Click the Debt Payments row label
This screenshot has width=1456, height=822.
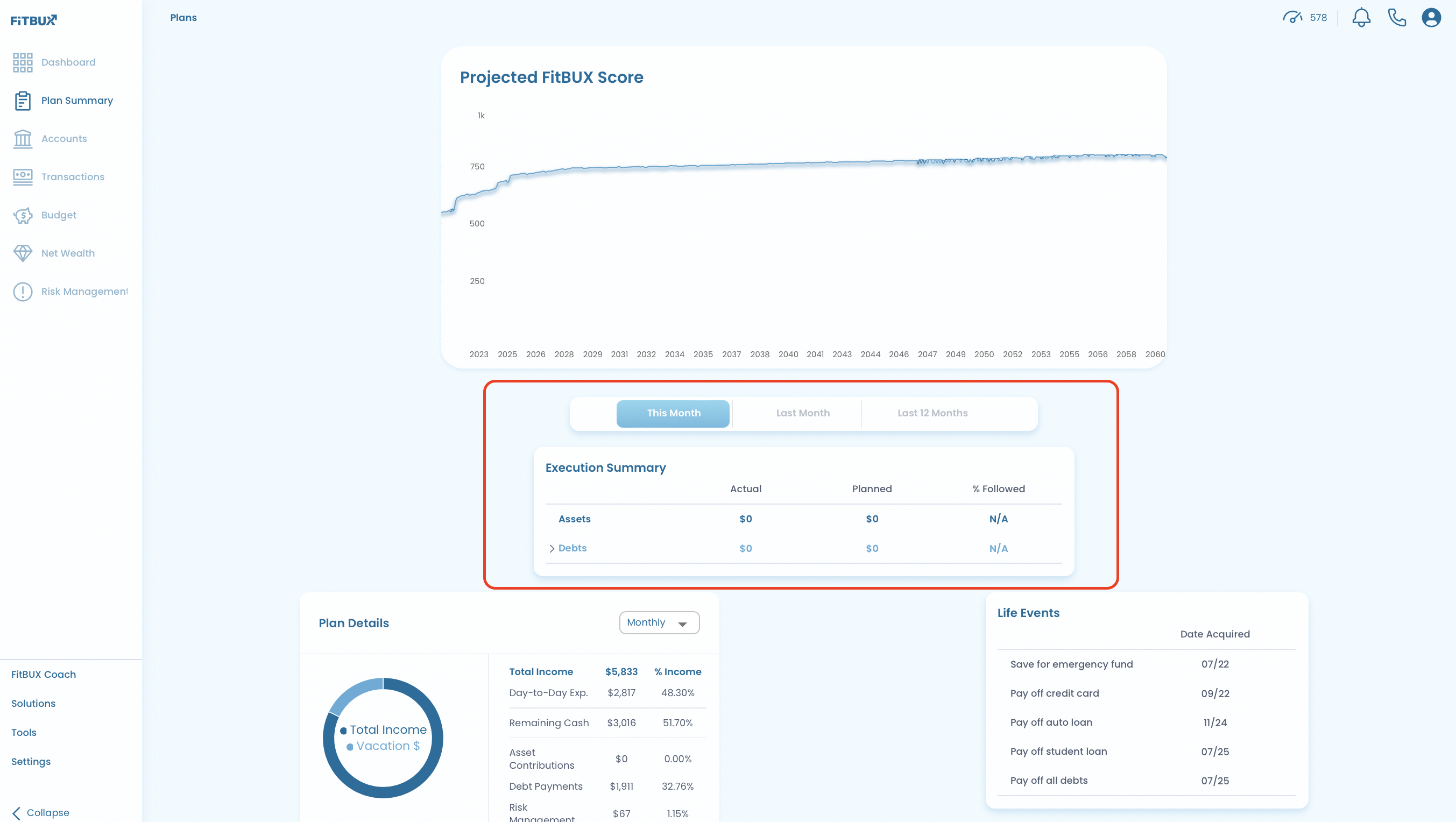[x=546, y=787]
